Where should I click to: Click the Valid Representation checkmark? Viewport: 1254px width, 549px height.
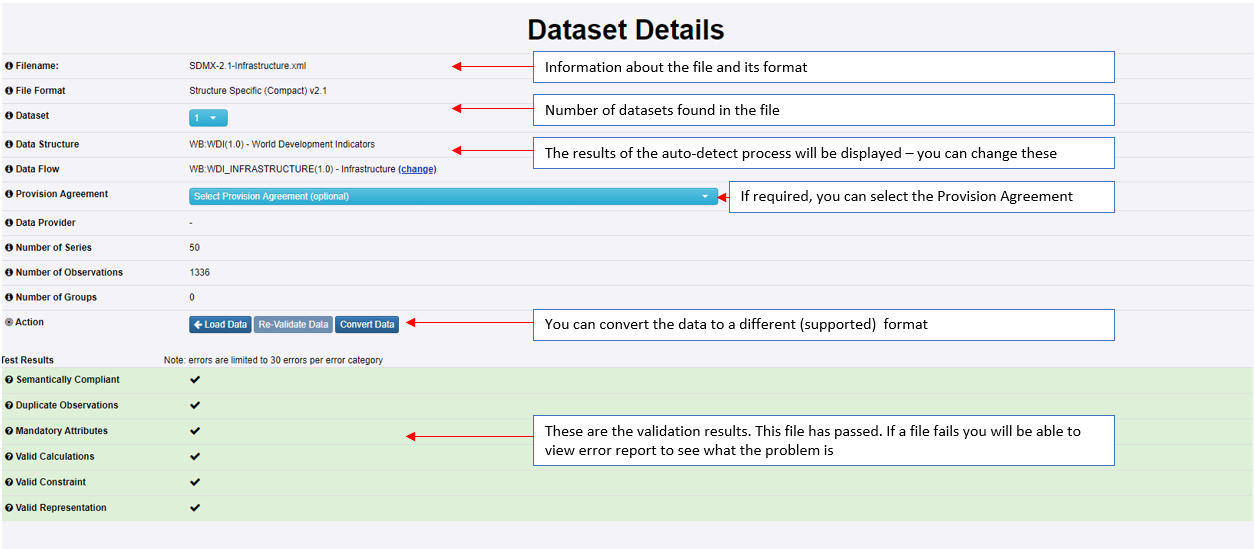(195, 508)
